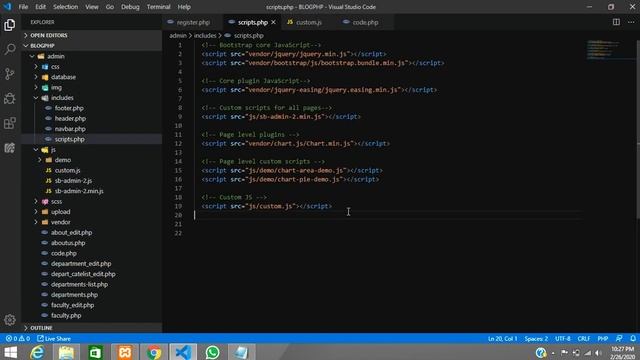
Task: Select language mode PHP in status bar
Action: coord(603,339)
